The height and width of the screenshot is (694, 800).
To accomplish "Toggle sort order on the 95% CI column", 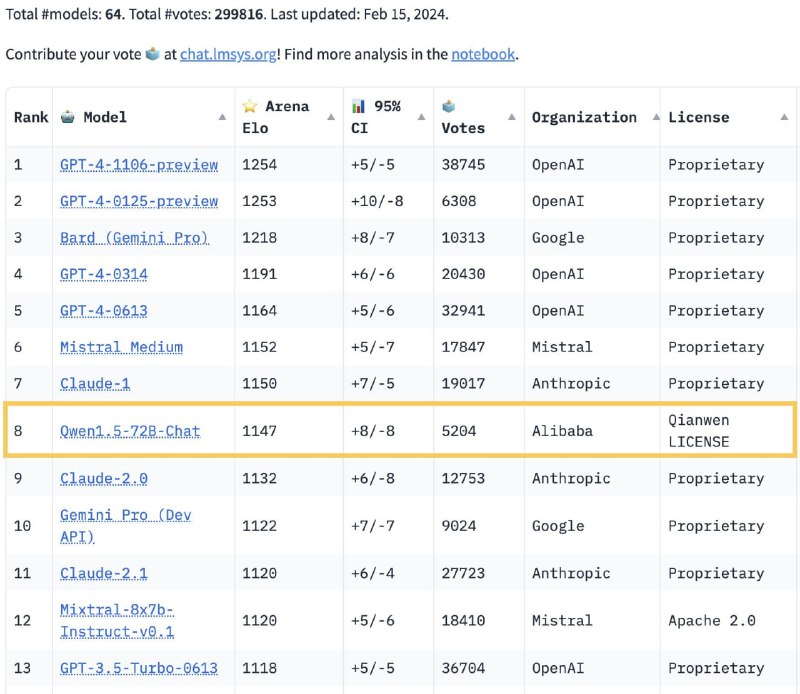I will coord(421,117).
